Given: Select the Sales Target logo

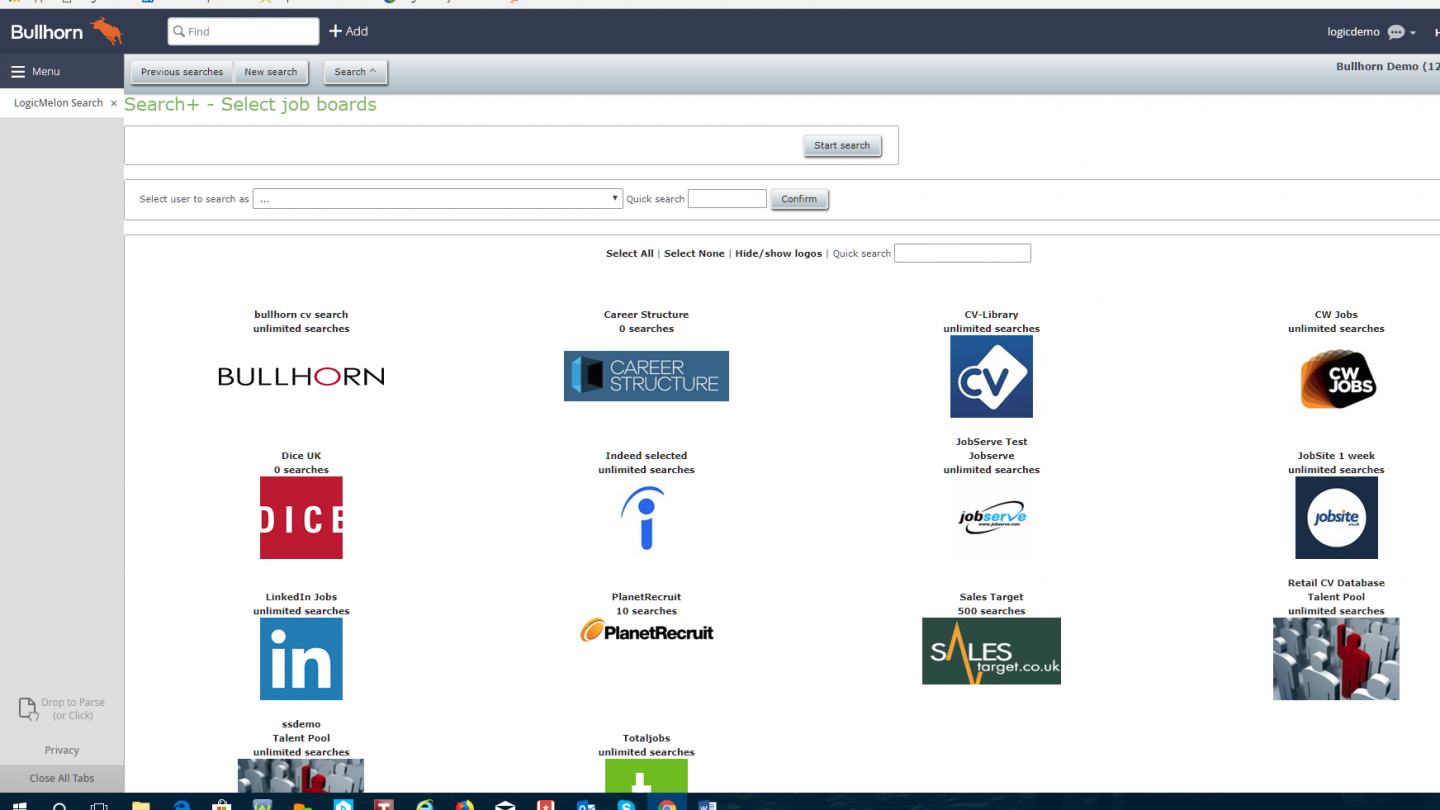Looking at the screenshot, I should pos(991,651).
